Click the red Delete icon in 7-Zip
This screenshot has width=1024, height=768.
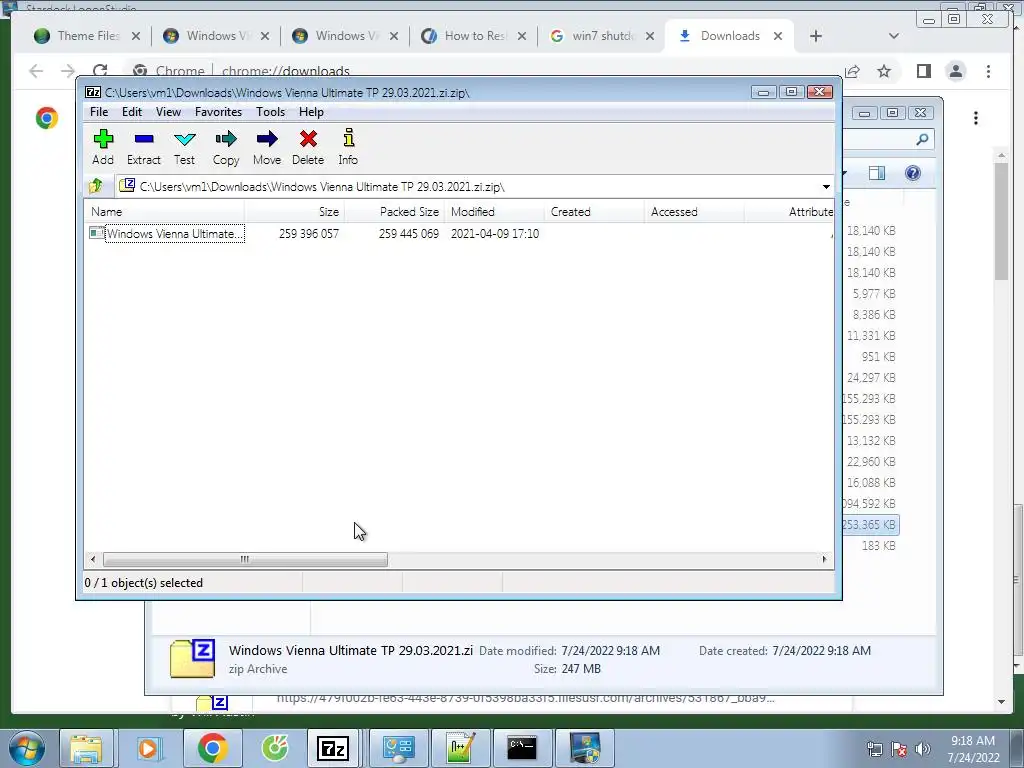click(308, 147)
